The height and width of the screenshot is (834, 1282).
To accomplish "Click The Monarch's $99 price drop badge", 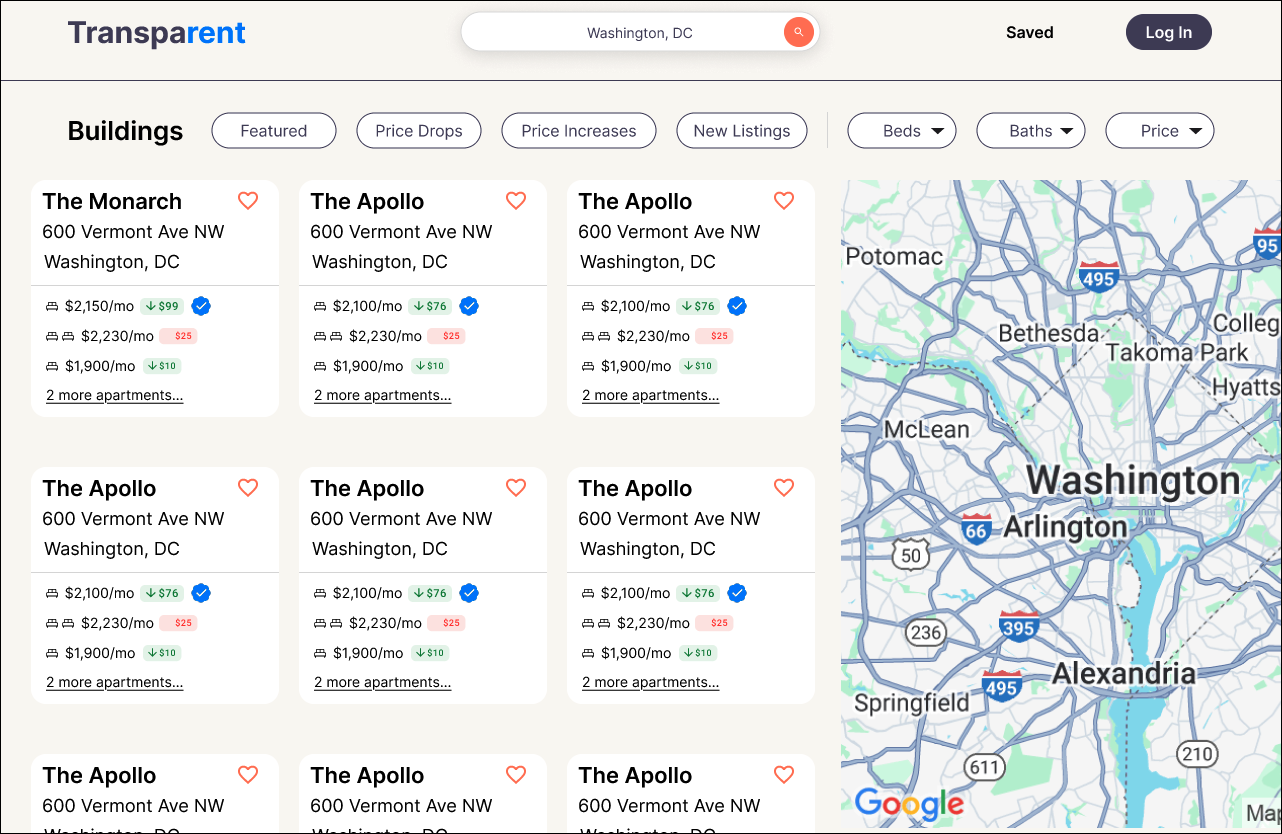I will coord(162,306).
